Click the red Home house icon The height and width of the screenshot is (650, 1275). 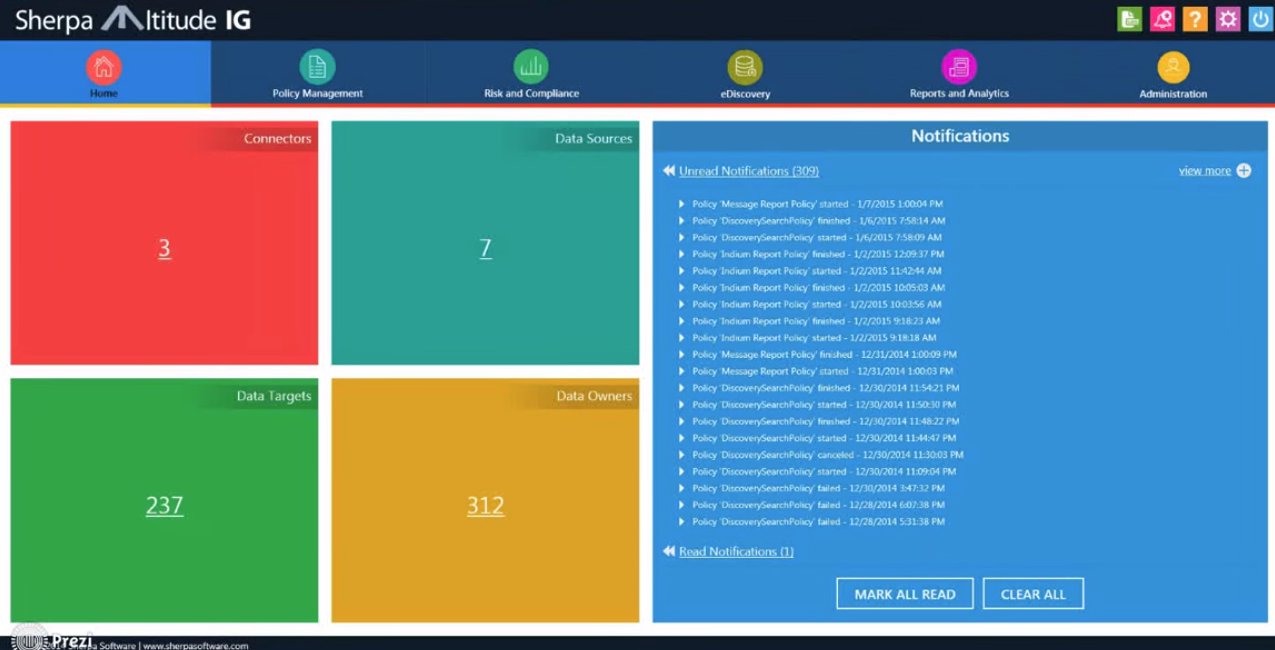point(104,67)
